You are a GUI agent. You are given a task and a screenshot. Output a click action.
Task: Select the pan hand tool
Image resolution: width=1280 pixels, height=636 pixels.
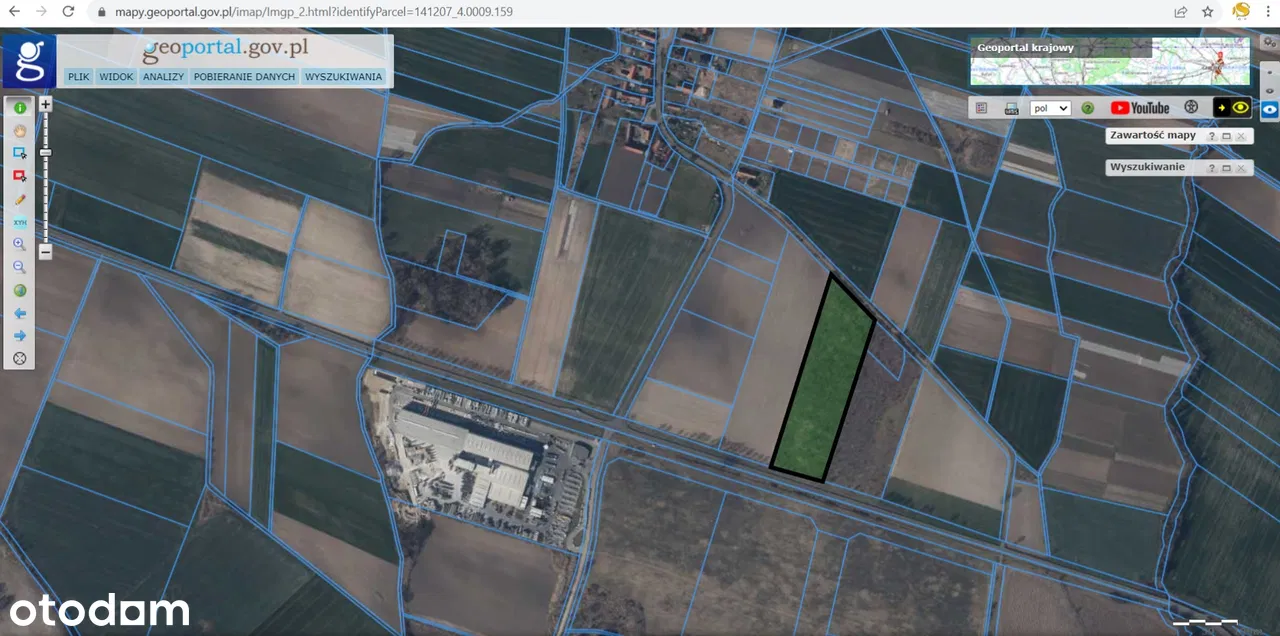19,130
